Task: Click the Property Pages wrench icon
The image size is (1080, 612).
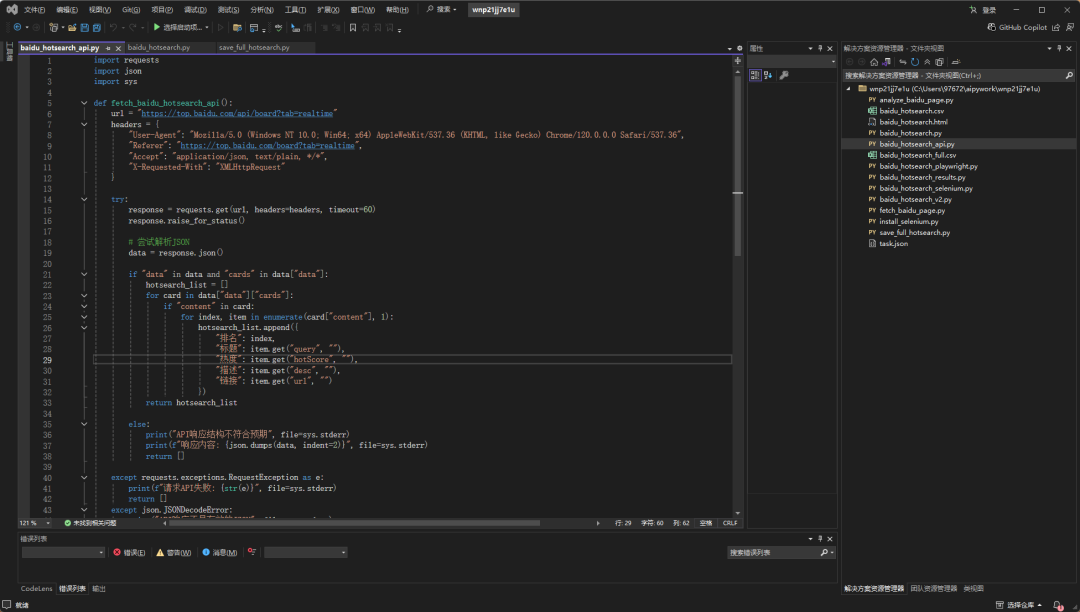Action: 784,75
